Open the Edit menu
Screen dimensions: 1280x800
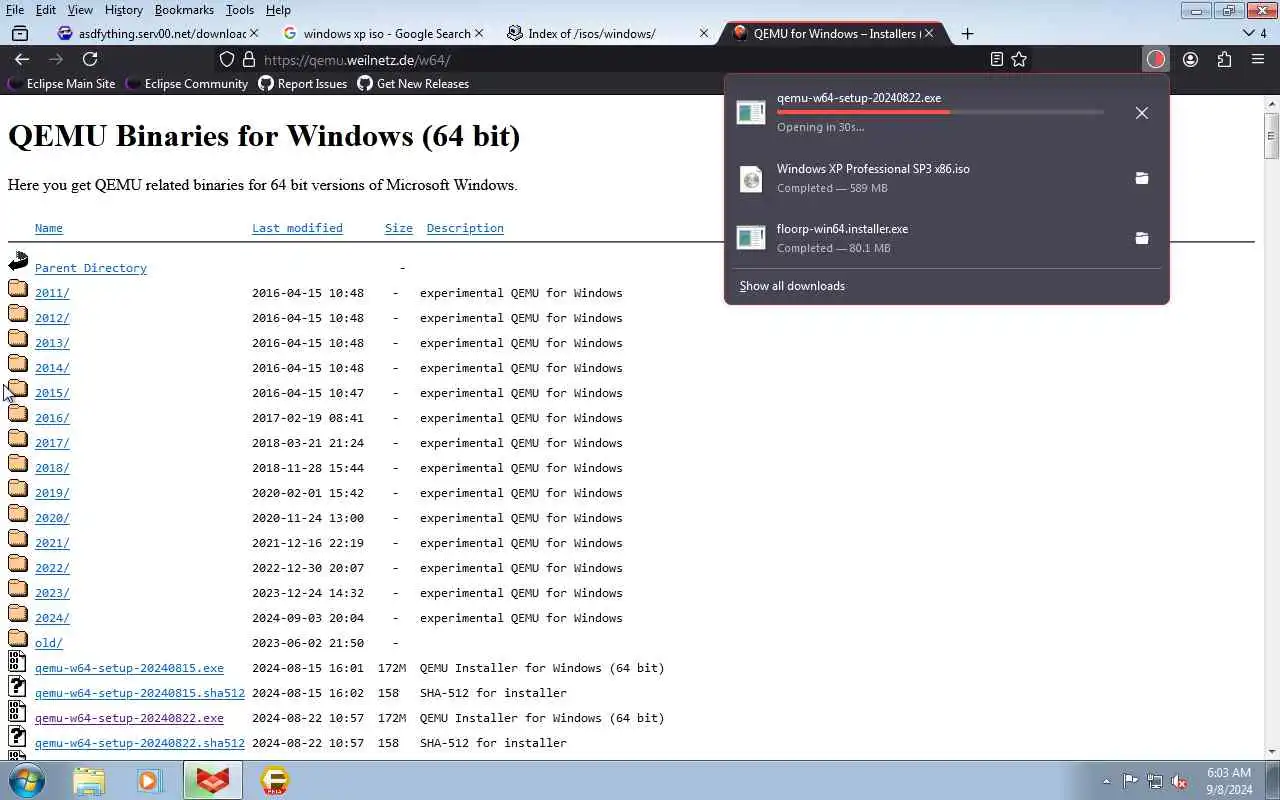point(46,10)
